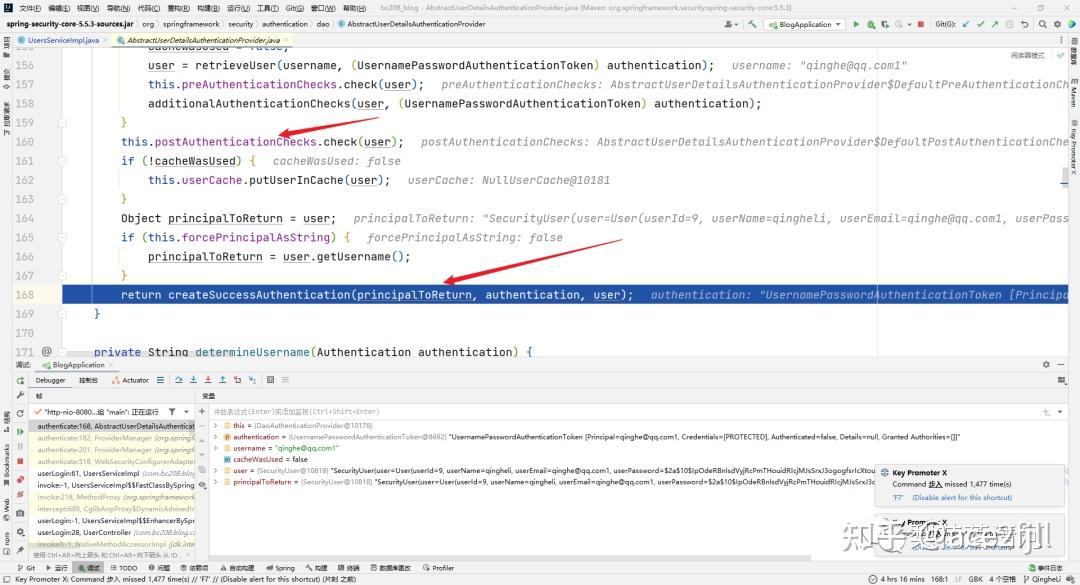Step into the method using the down-arrow icon
1080x585 pixels.
tap(194, 381)
